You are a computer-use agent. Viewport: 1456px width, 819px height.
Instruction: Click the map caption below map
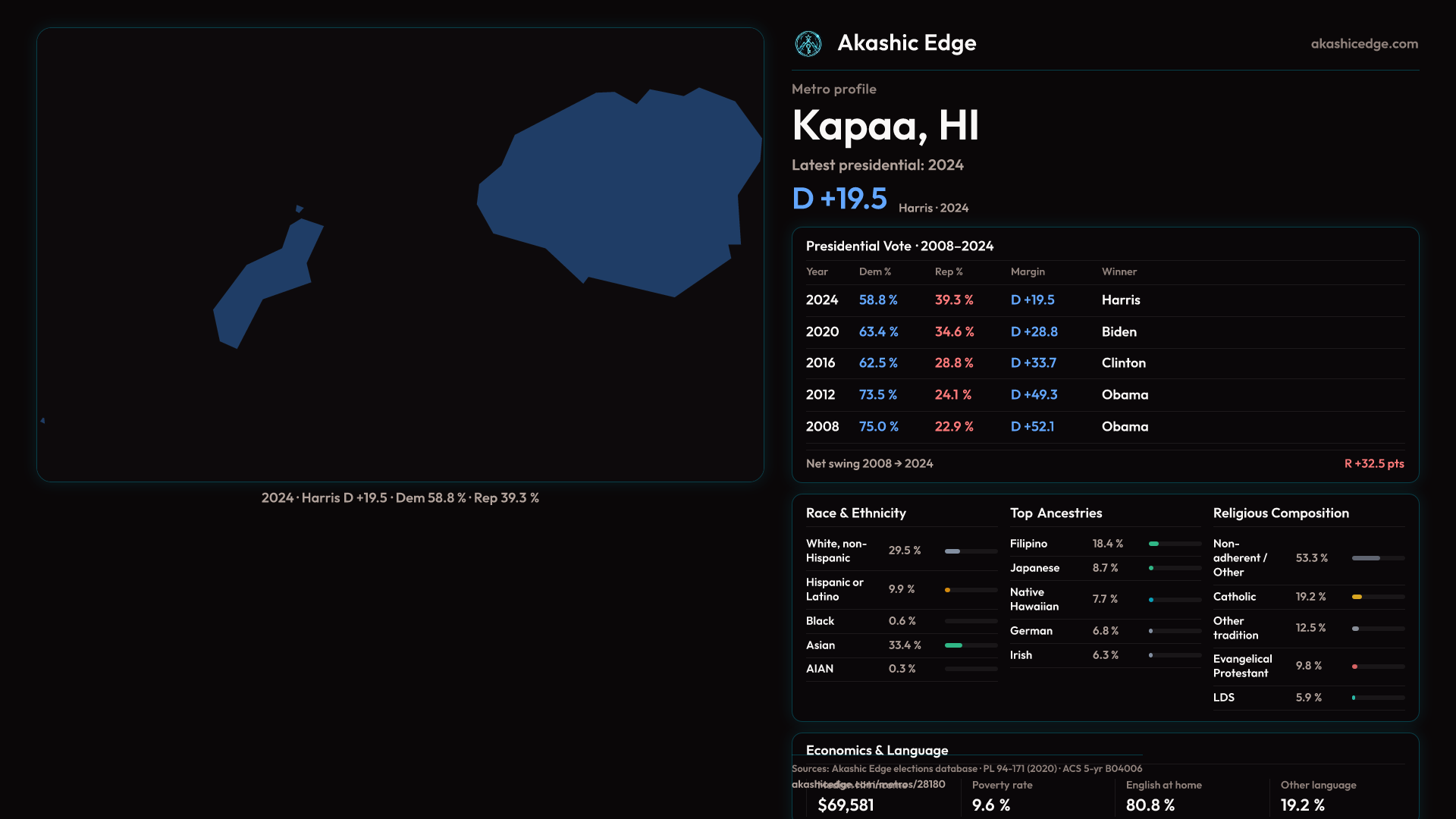click(x=400, y=498)
